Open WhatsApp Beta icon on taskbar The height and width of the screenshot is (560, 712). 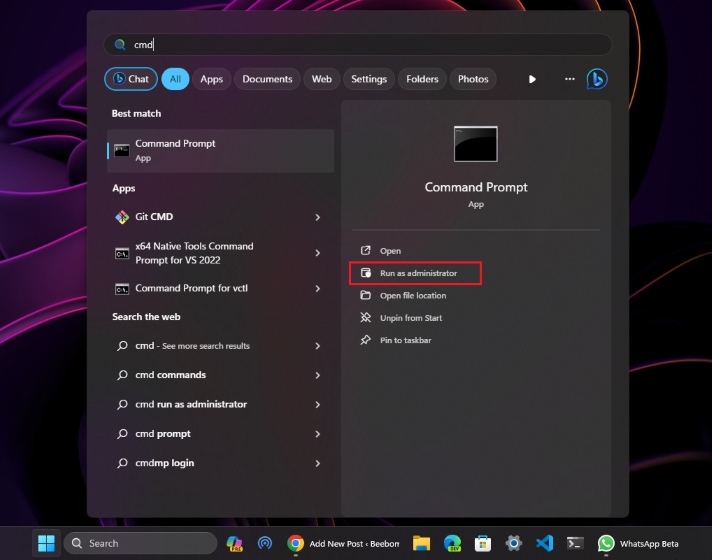(x=606, y=543)
